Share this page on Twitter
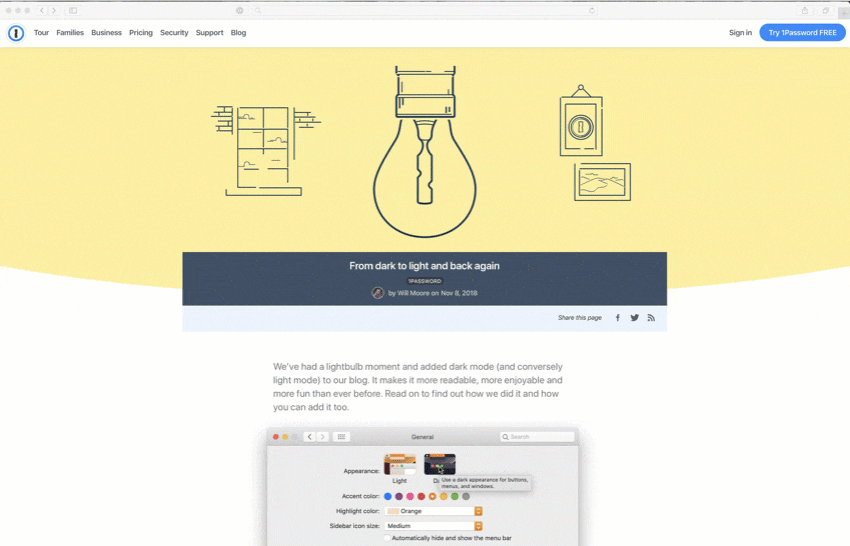The width and height of the screenshot is (850, 546). tap(634, 318)
